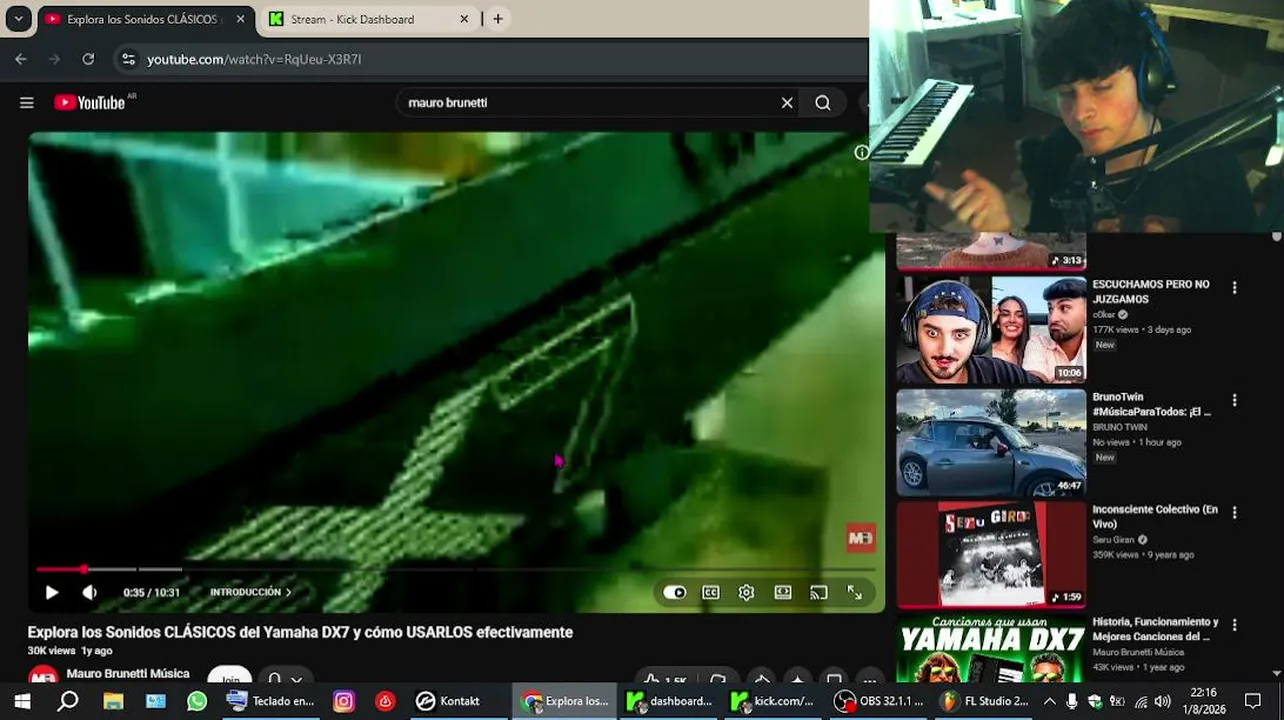This screenshot has width=1284, height=720.
Task: Open File Explorer from taskbar
Action: 112,701
